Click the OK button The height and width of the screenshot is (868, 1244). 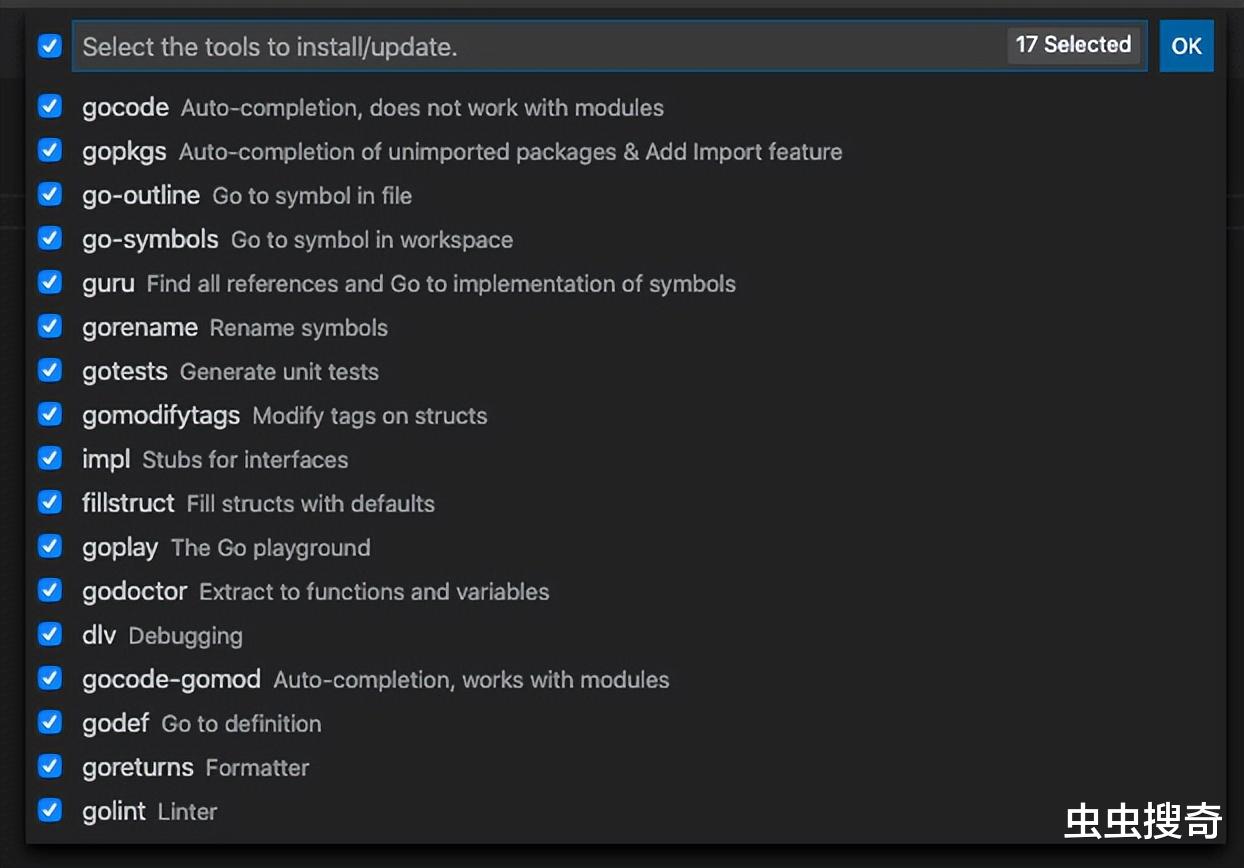pos(1187,46)
